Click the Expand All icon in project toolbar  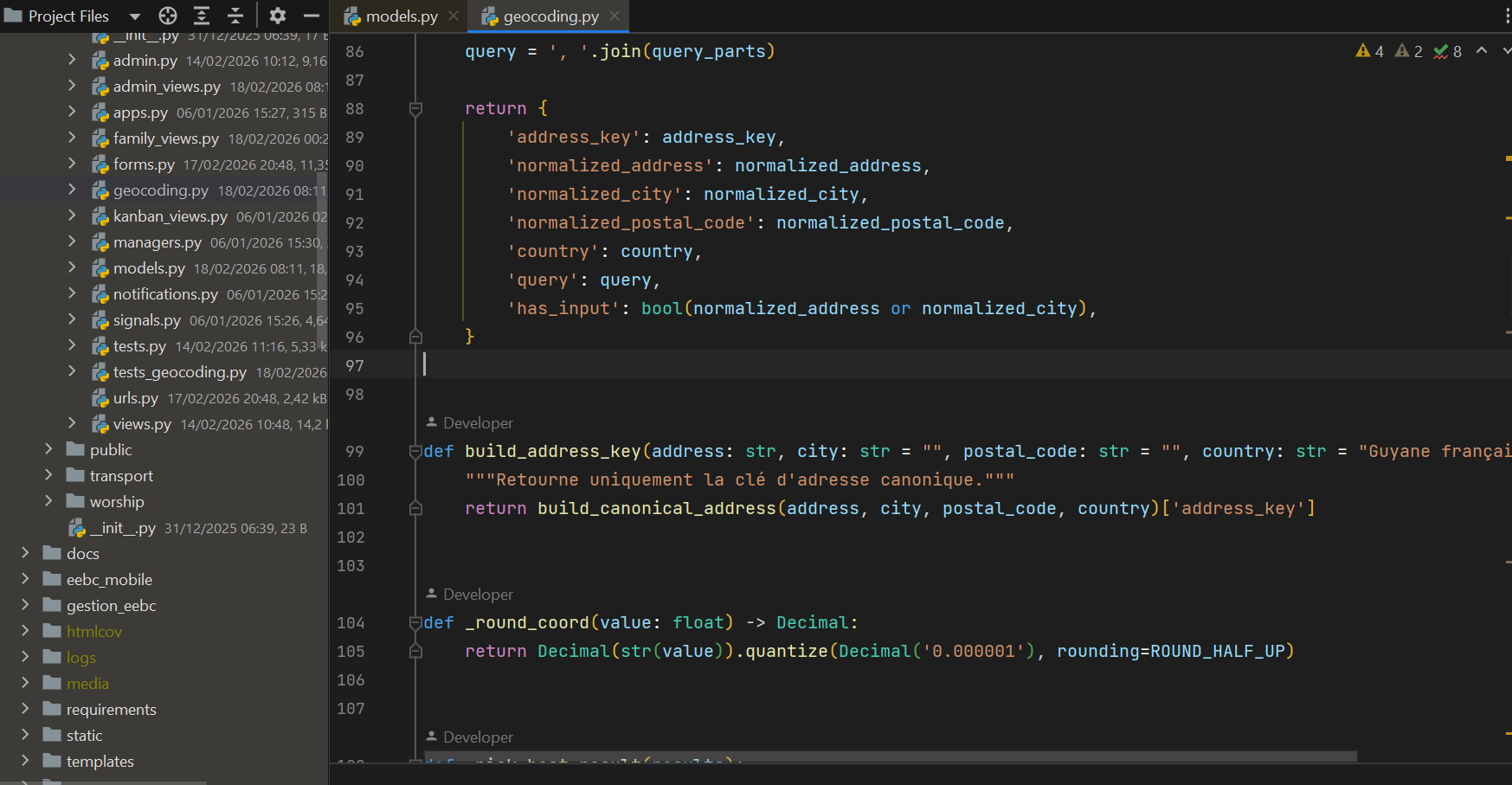click(x=202, y=16)
